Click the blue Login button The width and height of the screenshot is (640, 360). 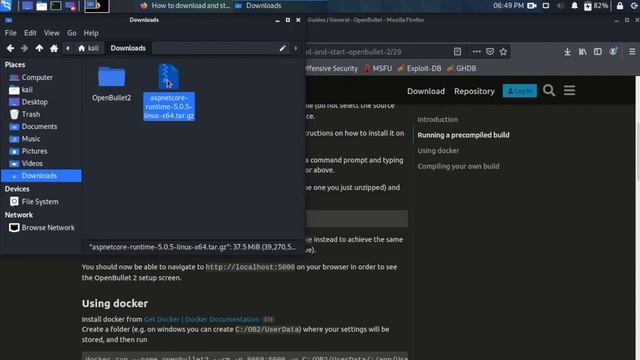point(520,91)
